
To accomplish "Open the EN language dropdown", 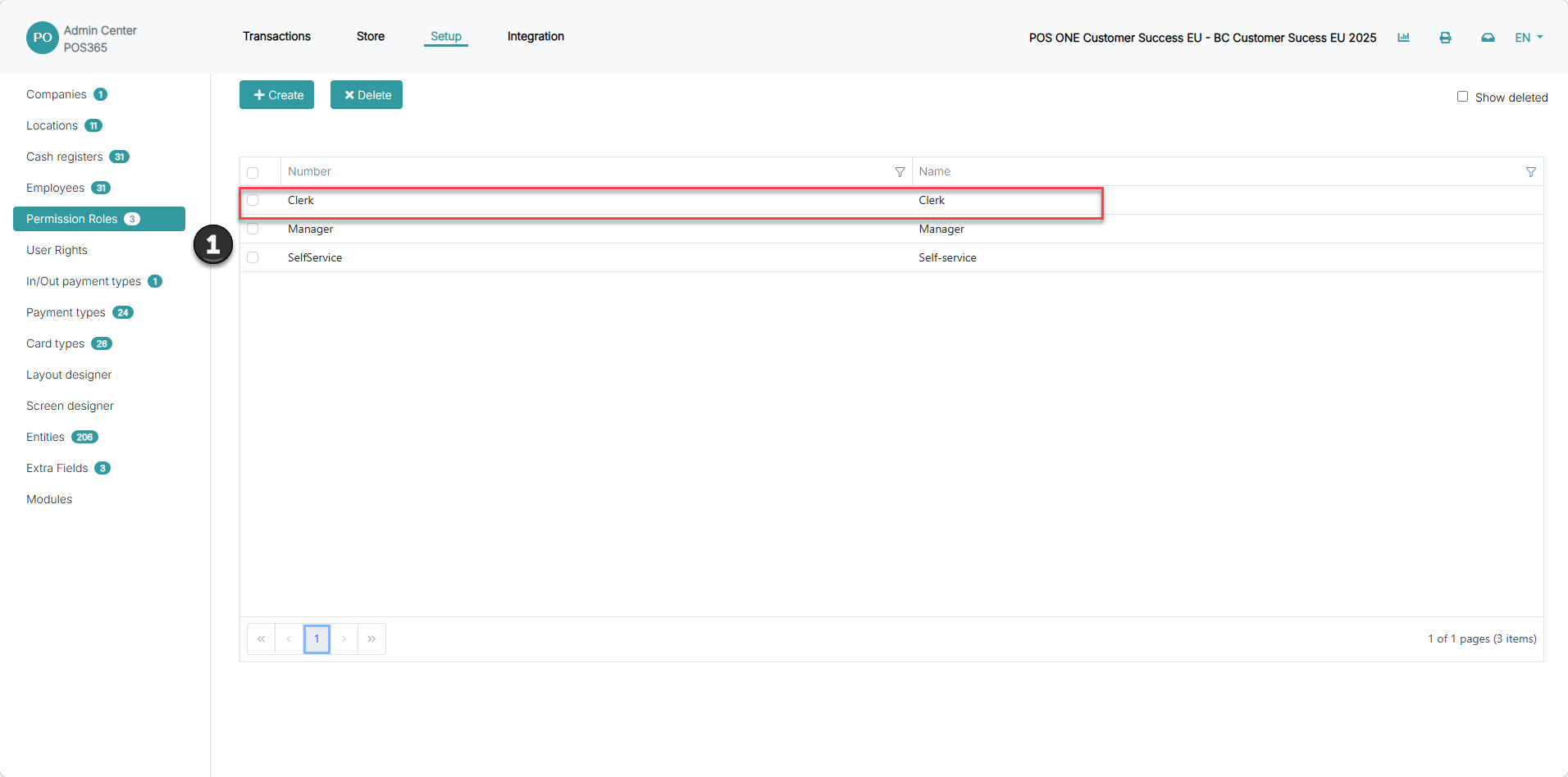I will [1529, 38].
